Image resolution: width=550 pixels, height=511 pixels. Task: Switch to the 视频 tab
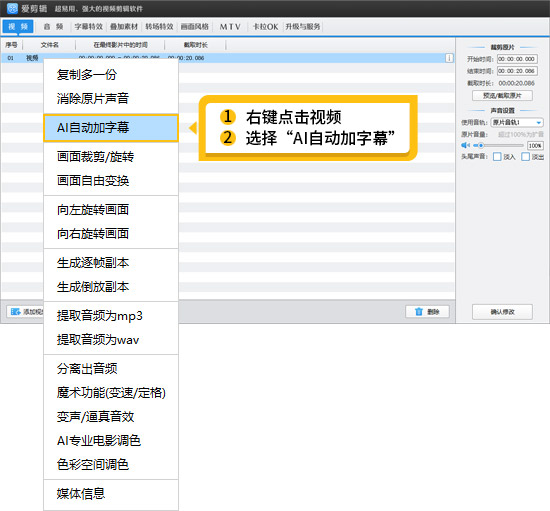tap(18, 27)
